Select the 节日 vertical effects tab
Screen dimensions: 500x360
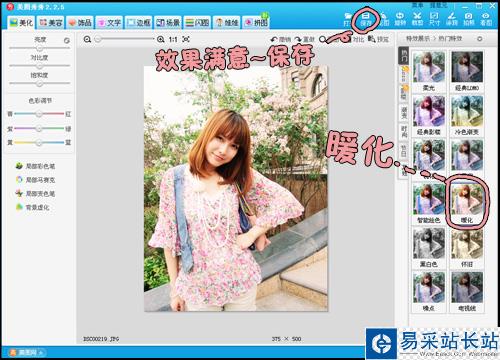(404, 151)
